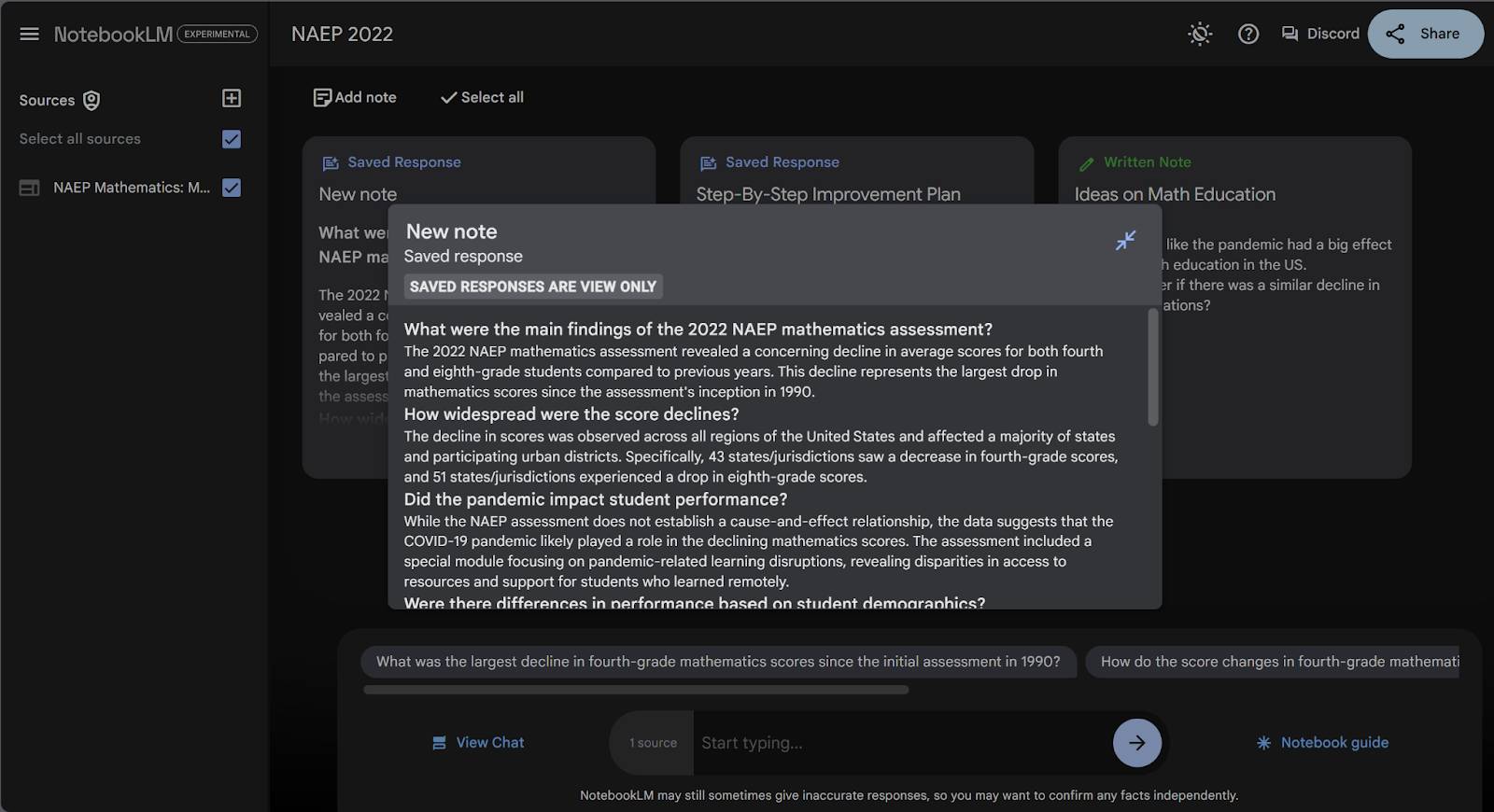Click the Share button
Image resolution: width=1494 pixels, height=812 pixels.
point(1425,34)
